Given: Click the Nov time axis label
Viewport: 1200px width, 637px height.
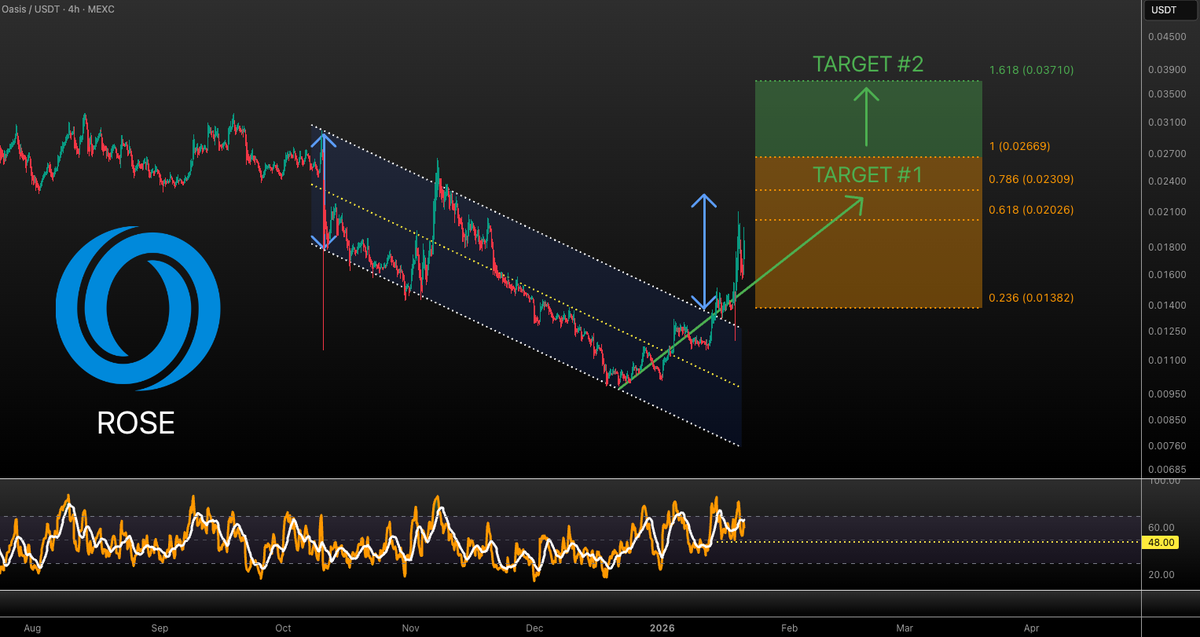Looking at the screenshot, I should coord(410,628).
